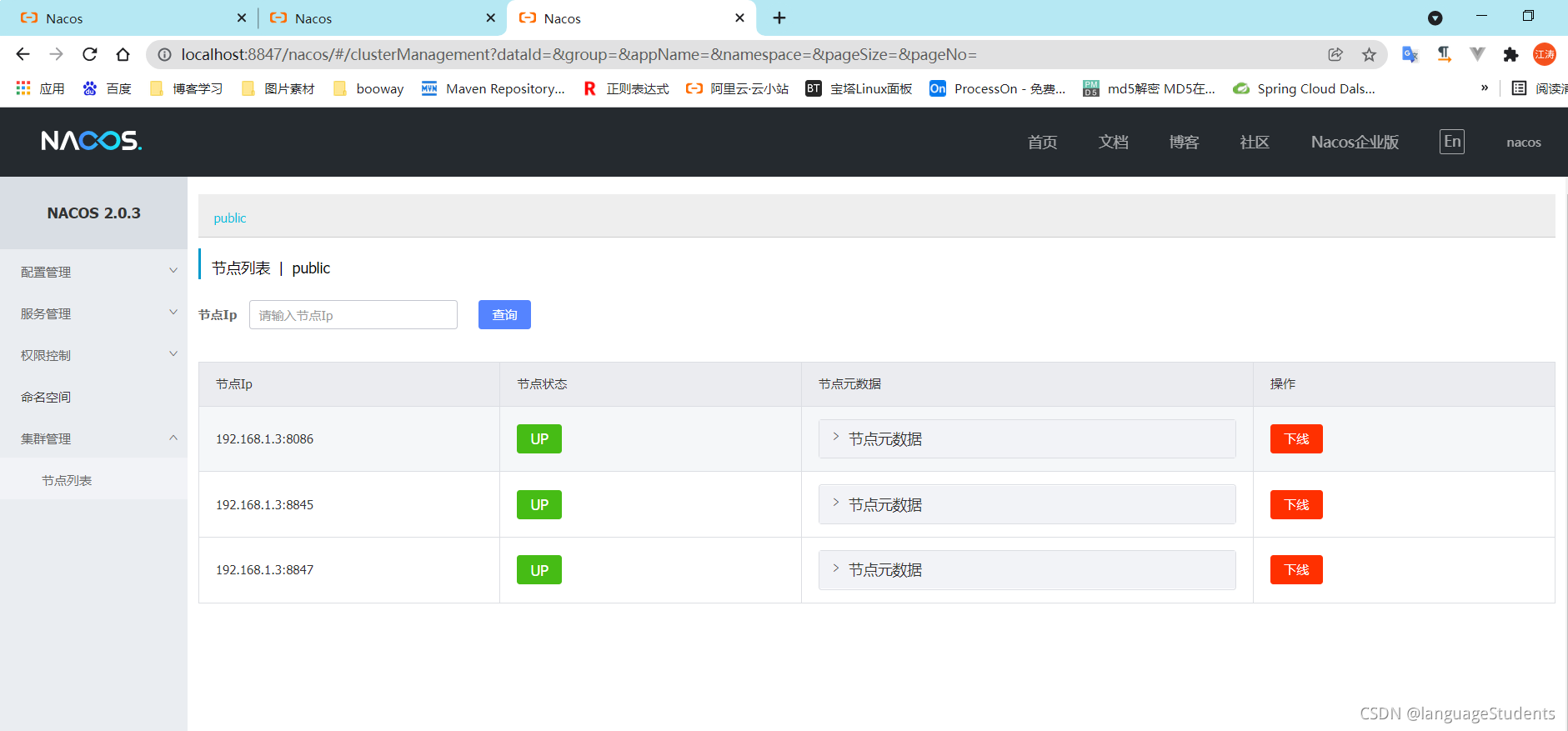Viewport: 1568px width, 731px height.
Task: Focus the 节点Ip input field
Action: tap(353, 315)
